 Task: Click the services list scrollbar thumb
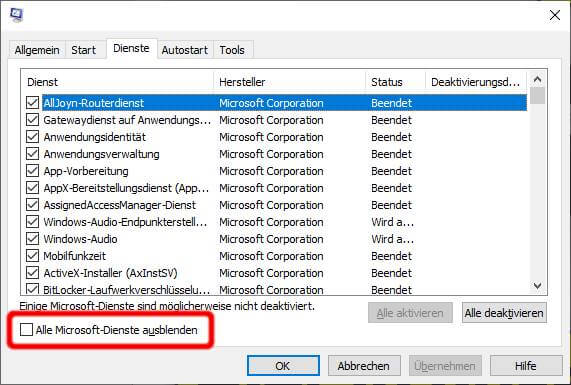[537, 96]
